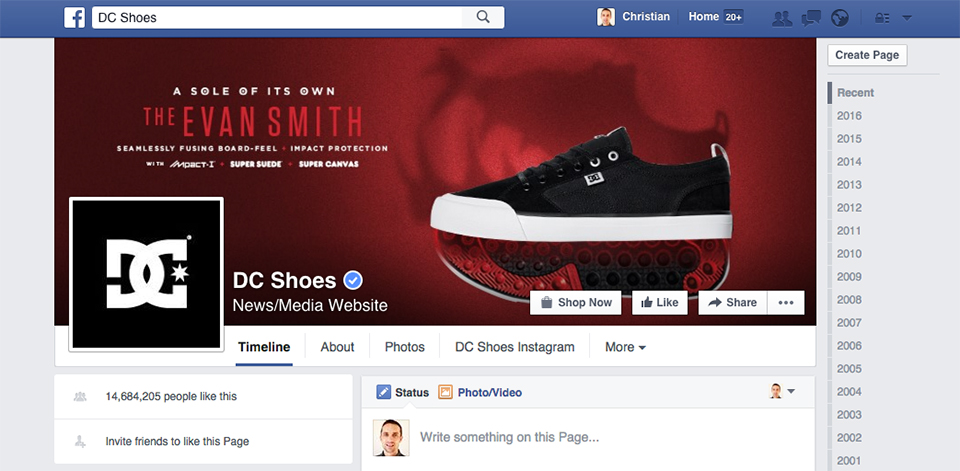This screenshot has height=471, width=960.
Task: Jump to 2004 in the timeline navigator
Action: pos(849,391)
